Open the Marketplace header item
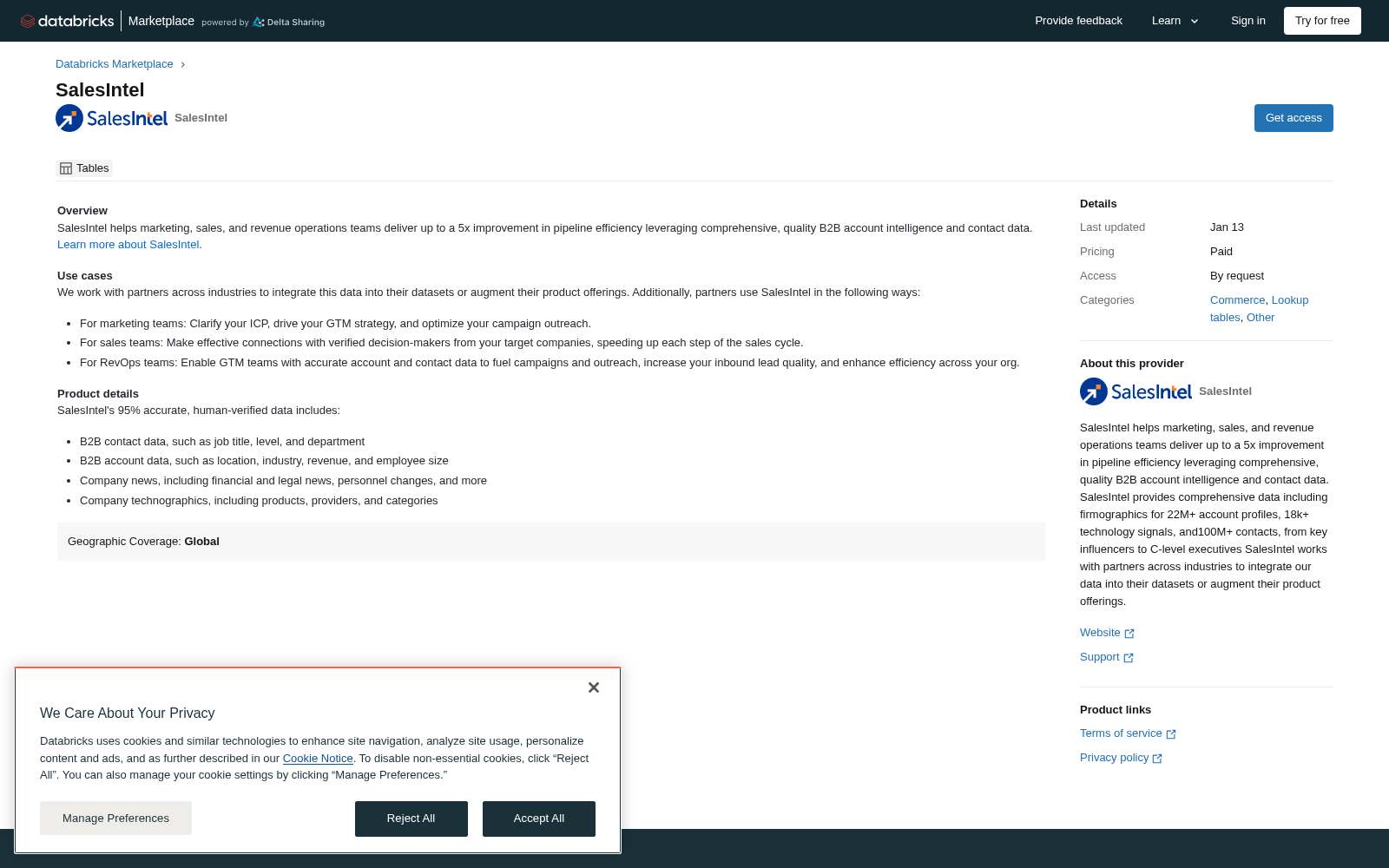 pyautogui.click(x=161, y=21)
